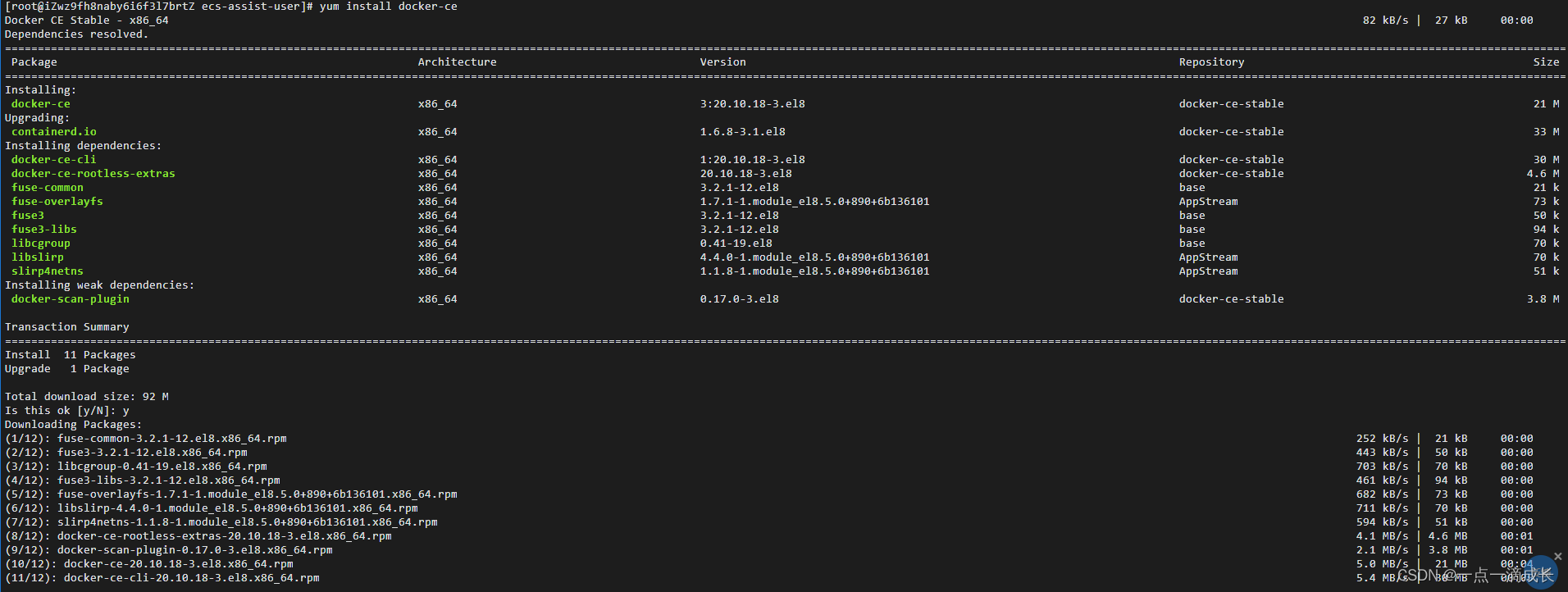This screenshot has width=1568, height=592.
Task: Select the green docker-scan-plugin package name
Action: click(71, 299)
